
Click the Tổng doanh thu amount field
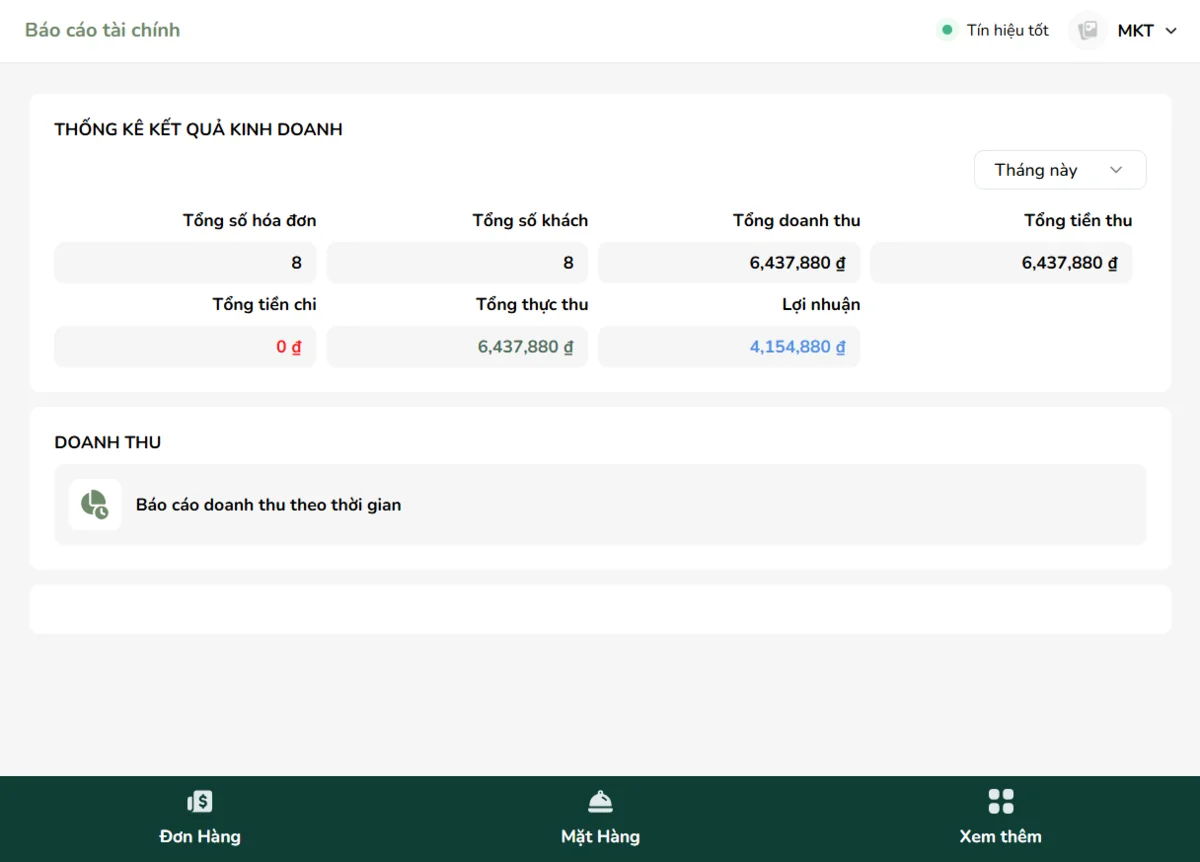point(729,263)
